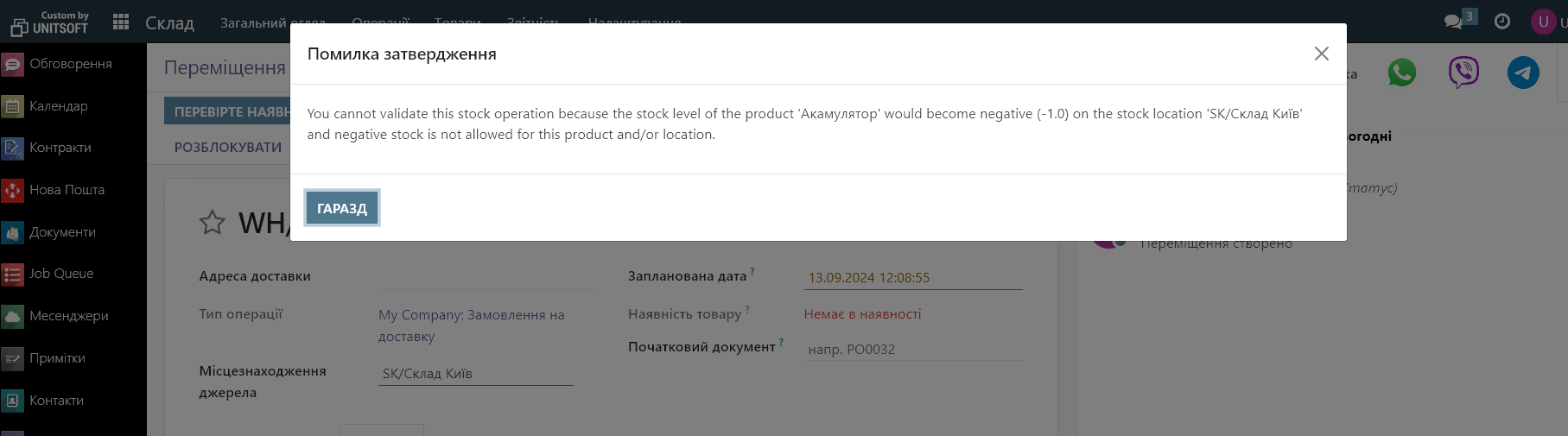This screenshot has height=436, width=1568.
Task: Click the ГАРАЗД button in the dialog
Action: (341, 208)
